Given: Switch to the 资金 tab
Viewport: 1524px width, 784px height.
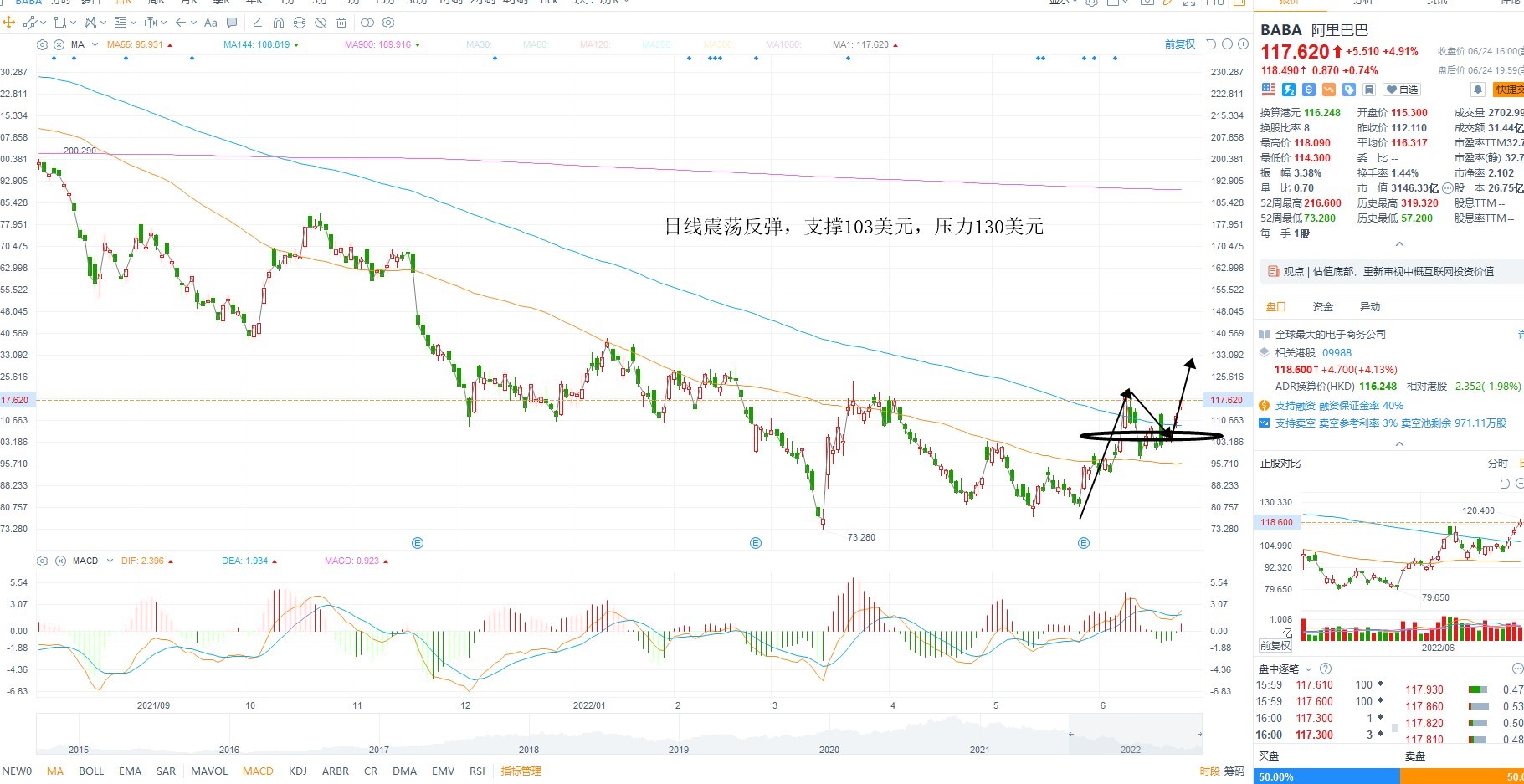Looking at the screenshot, I should pos(1323,307).
